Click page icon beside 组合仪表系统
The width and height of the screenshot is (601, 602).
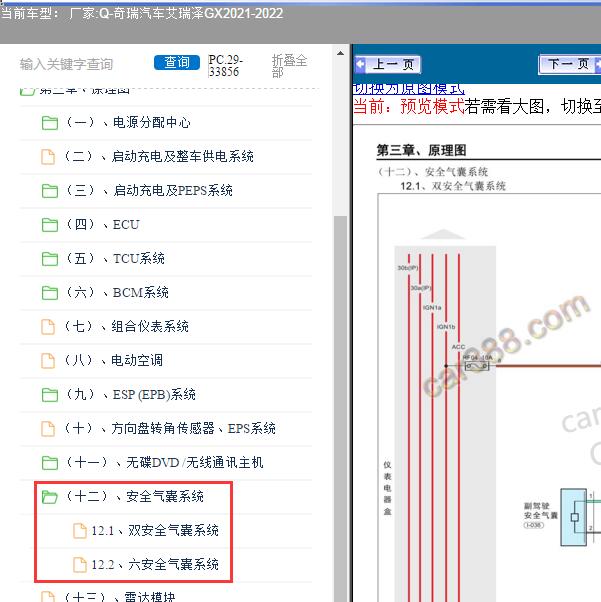coord(48,327)
